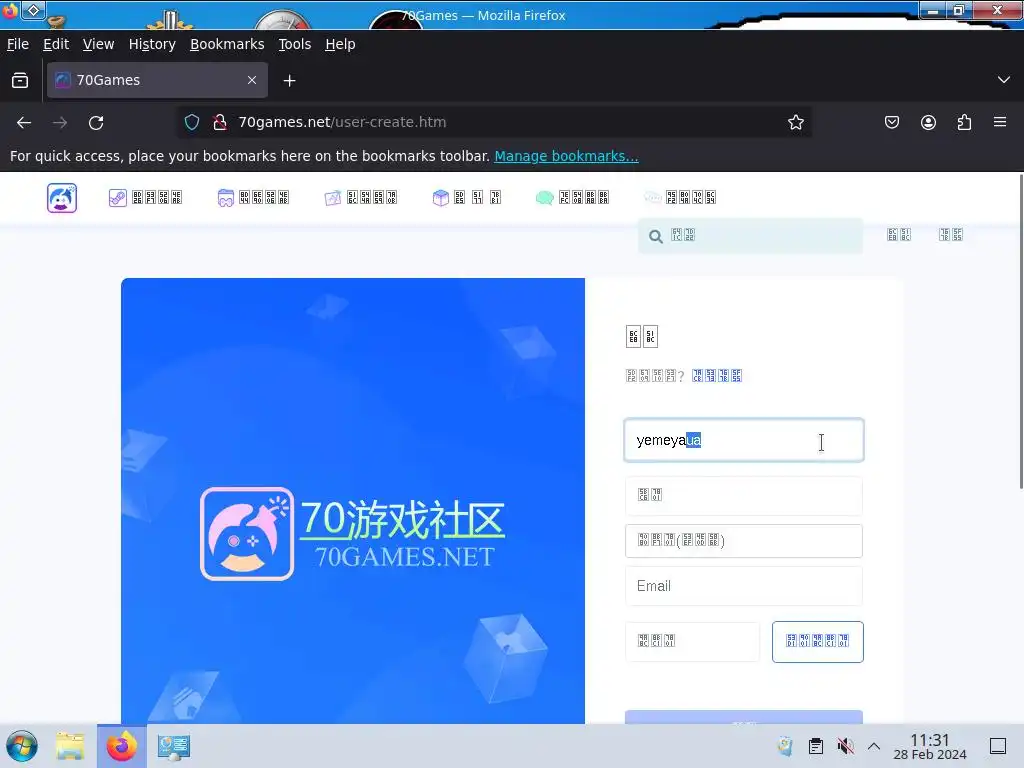
Task: Open the nav item with green chat bubble
Action: 571,197
